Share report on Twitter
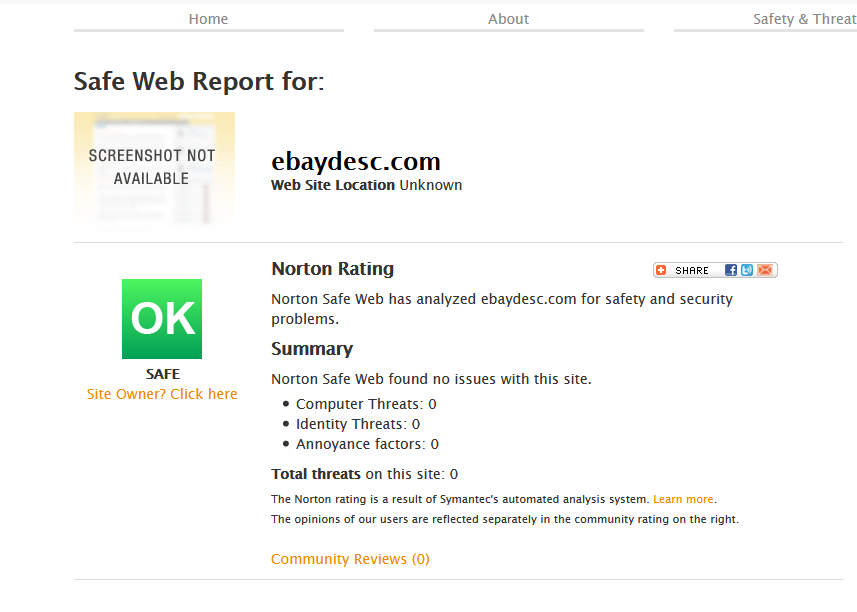 [747, 270]
